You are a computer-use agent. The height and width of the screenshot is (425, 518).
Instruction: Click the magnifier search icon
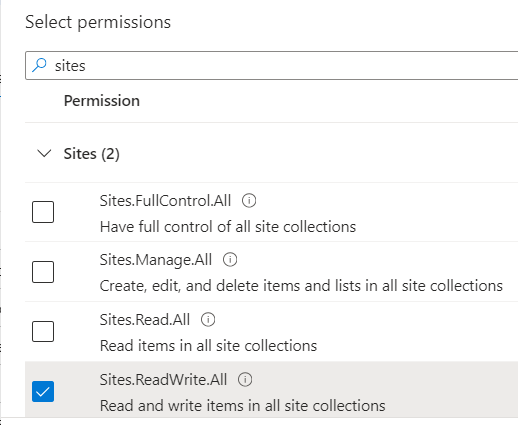[39, 65]
